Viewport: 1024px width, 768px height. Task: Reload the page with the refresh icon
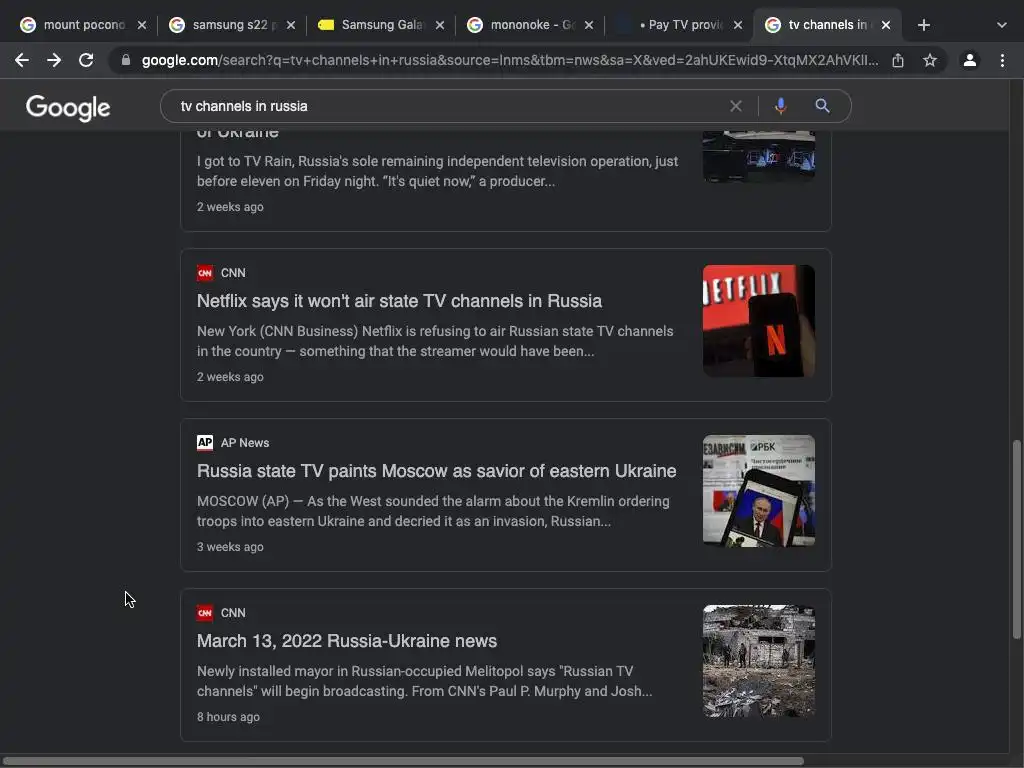coord(86,60)
